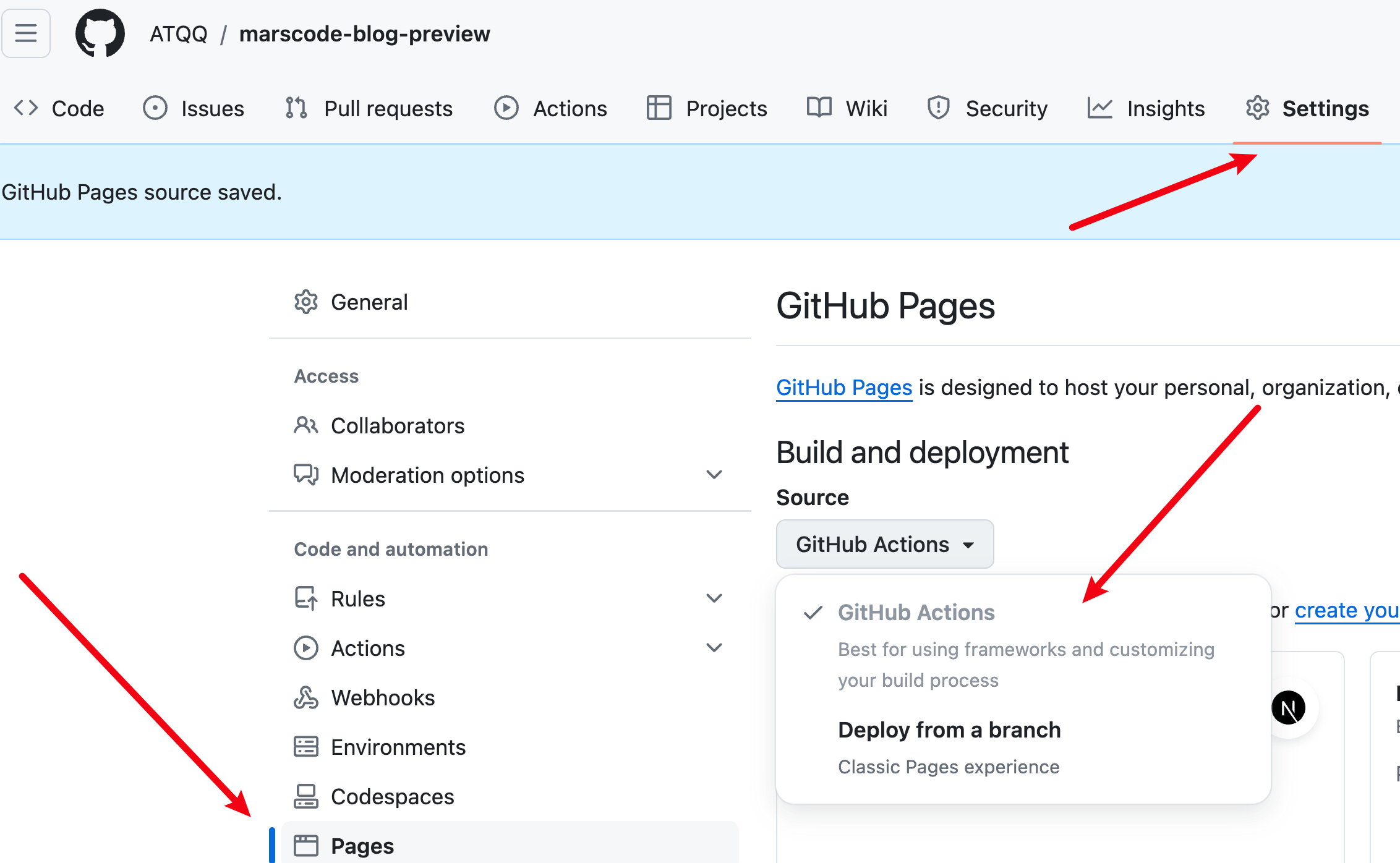Click the Wiki book icon
1400x863 pixels.
[819, 108]
